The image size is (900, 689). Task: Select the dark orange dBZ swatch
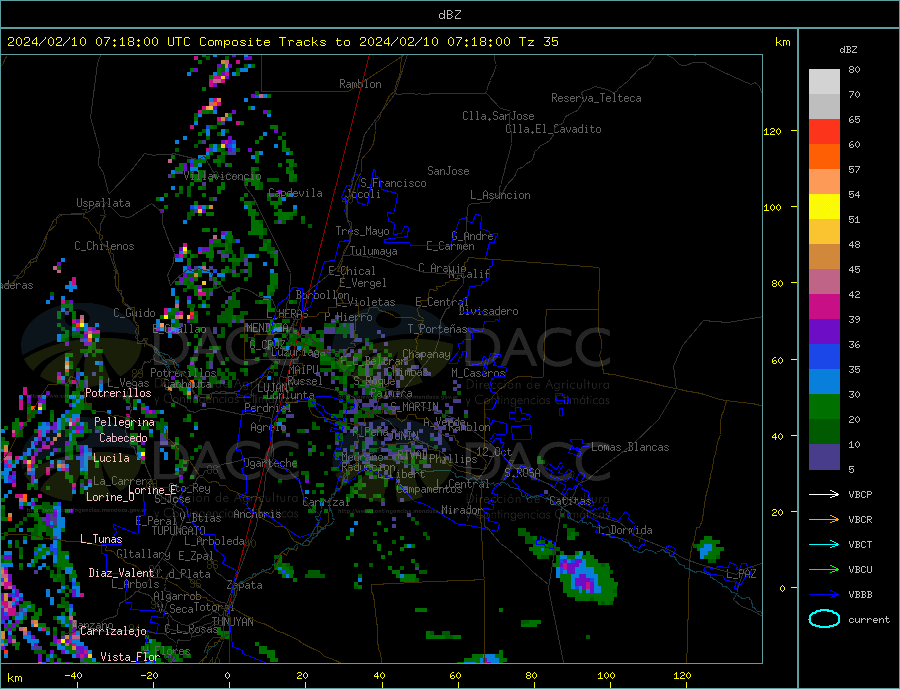[x=824, y=157]
